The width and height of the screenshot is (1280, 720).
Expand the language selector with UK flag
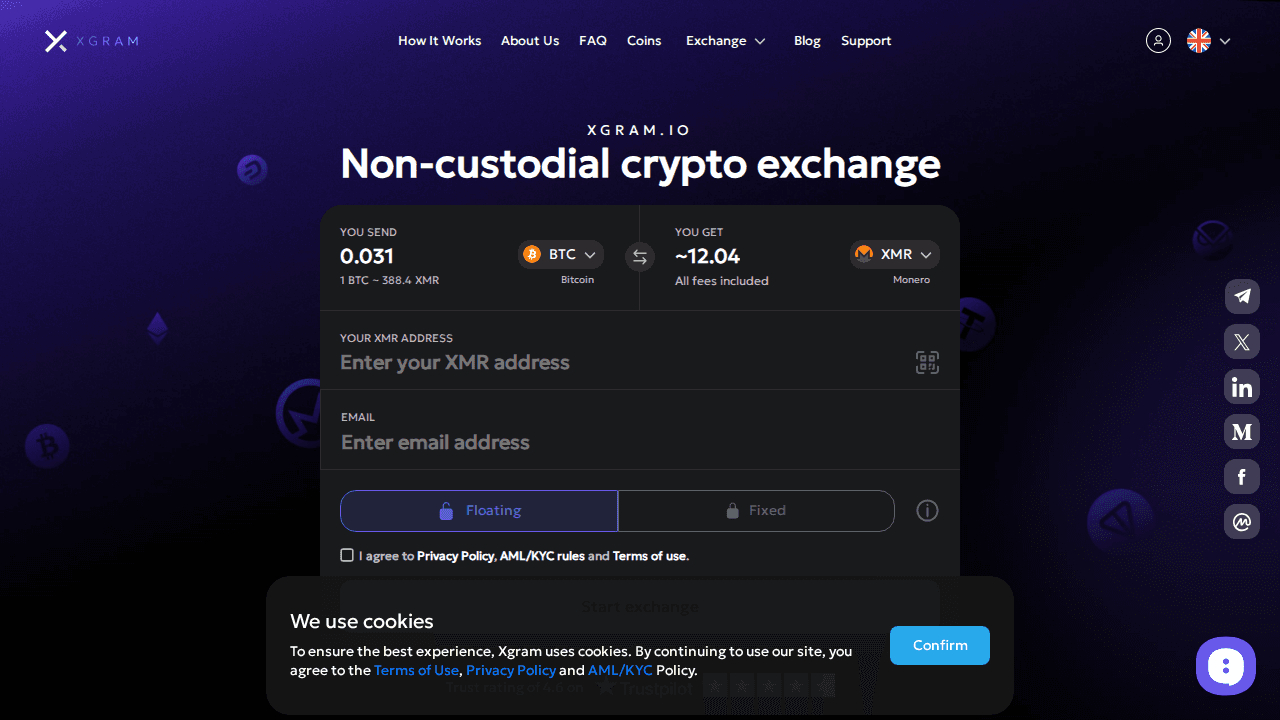click(x=1209, y=41)
